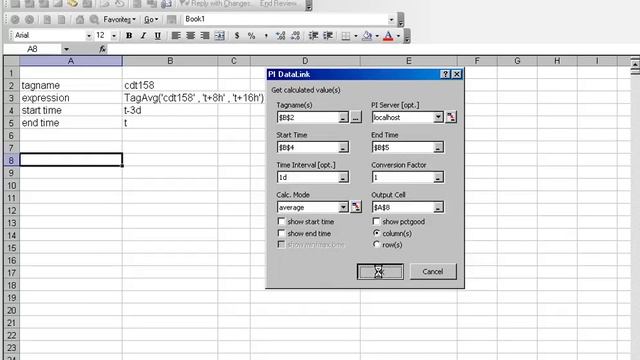The image size is (640, 360).
Task: Toggle Underline formatting in toolbar
Action: click(x=158, y=36)
